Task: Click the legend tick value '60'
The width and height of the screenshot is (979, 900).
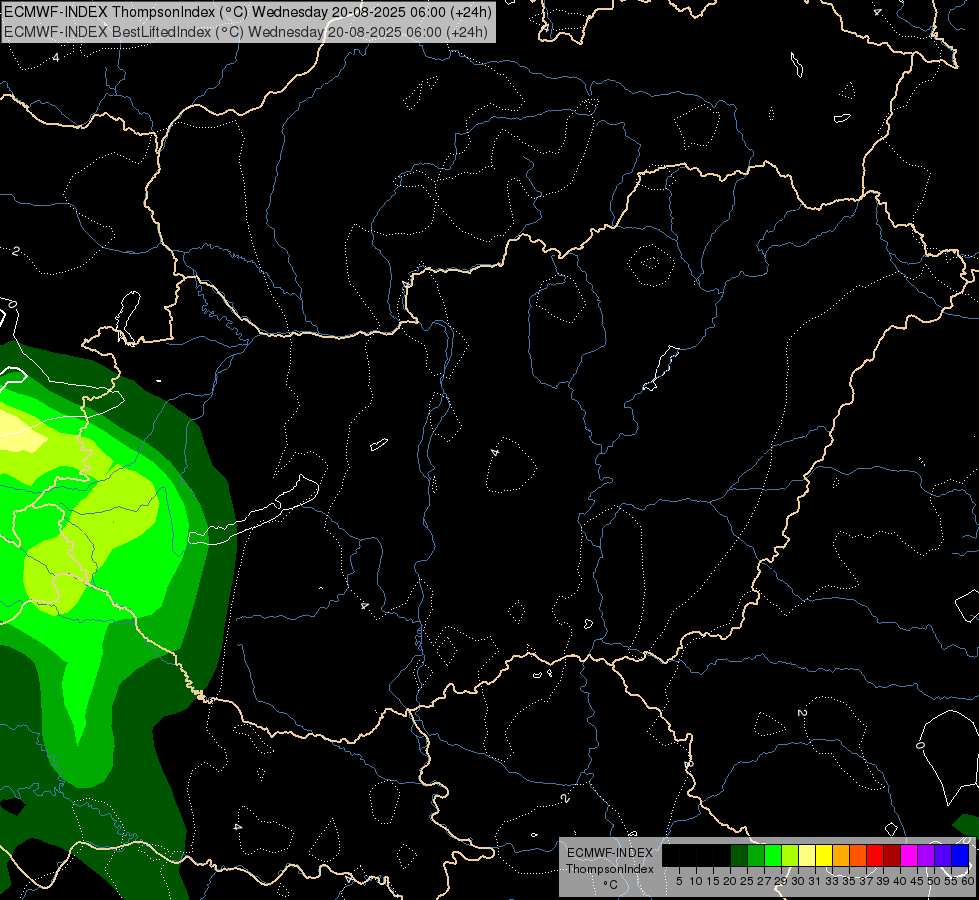Action: (968, 881)
